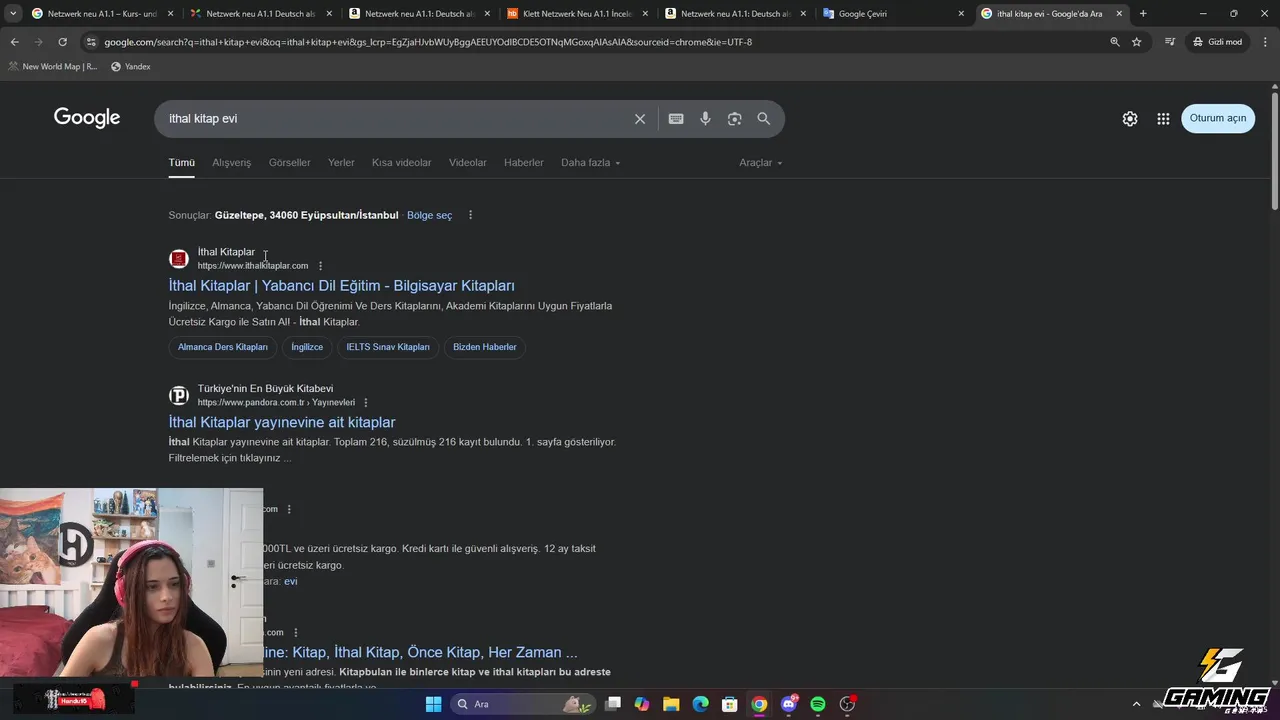Open the tab search chevron
Image resolution: width=1280 pixels, height=720 pixels.
point(13,14)
